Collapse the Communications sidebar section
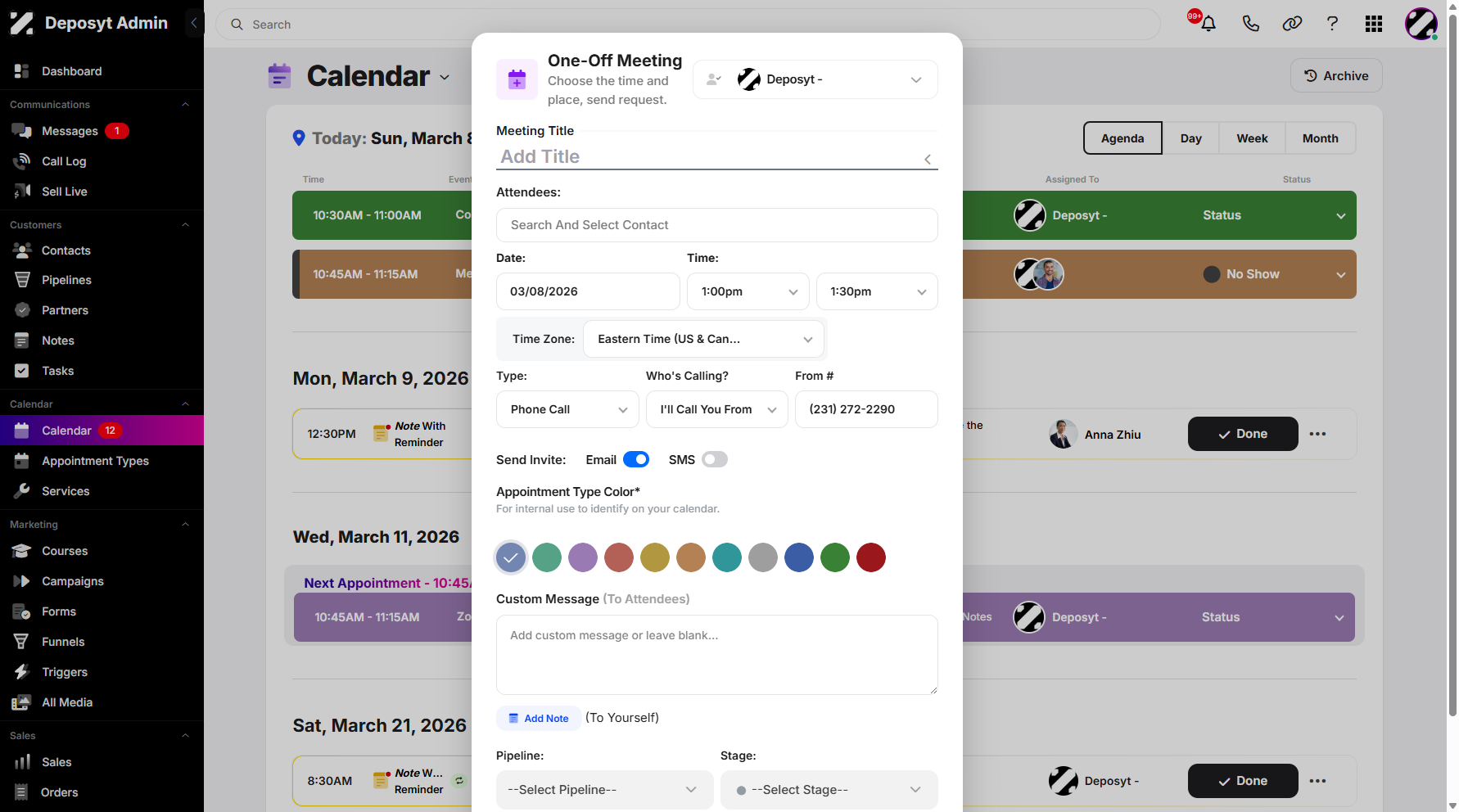Screen dimensions: 1459x812 [185, 105]
